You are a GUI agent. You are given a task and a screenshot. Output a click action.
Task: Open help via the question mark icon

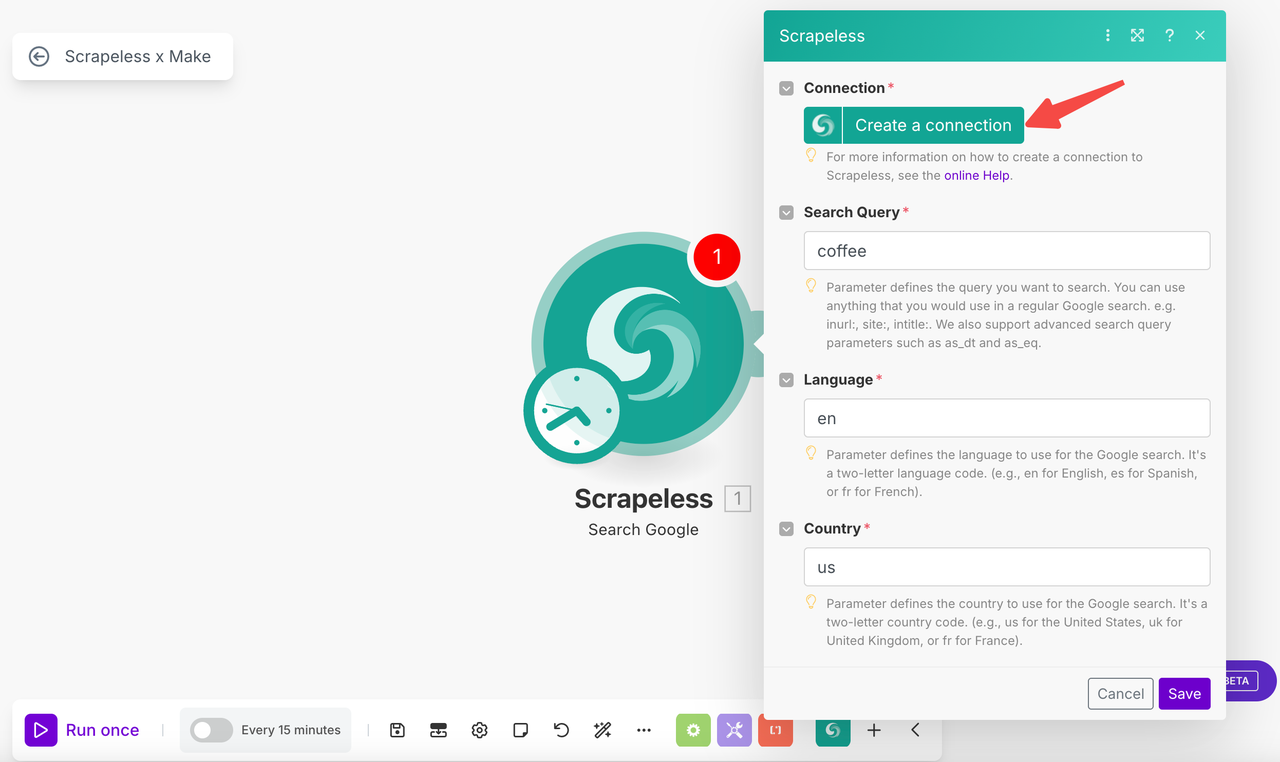tap(1169, 35)
